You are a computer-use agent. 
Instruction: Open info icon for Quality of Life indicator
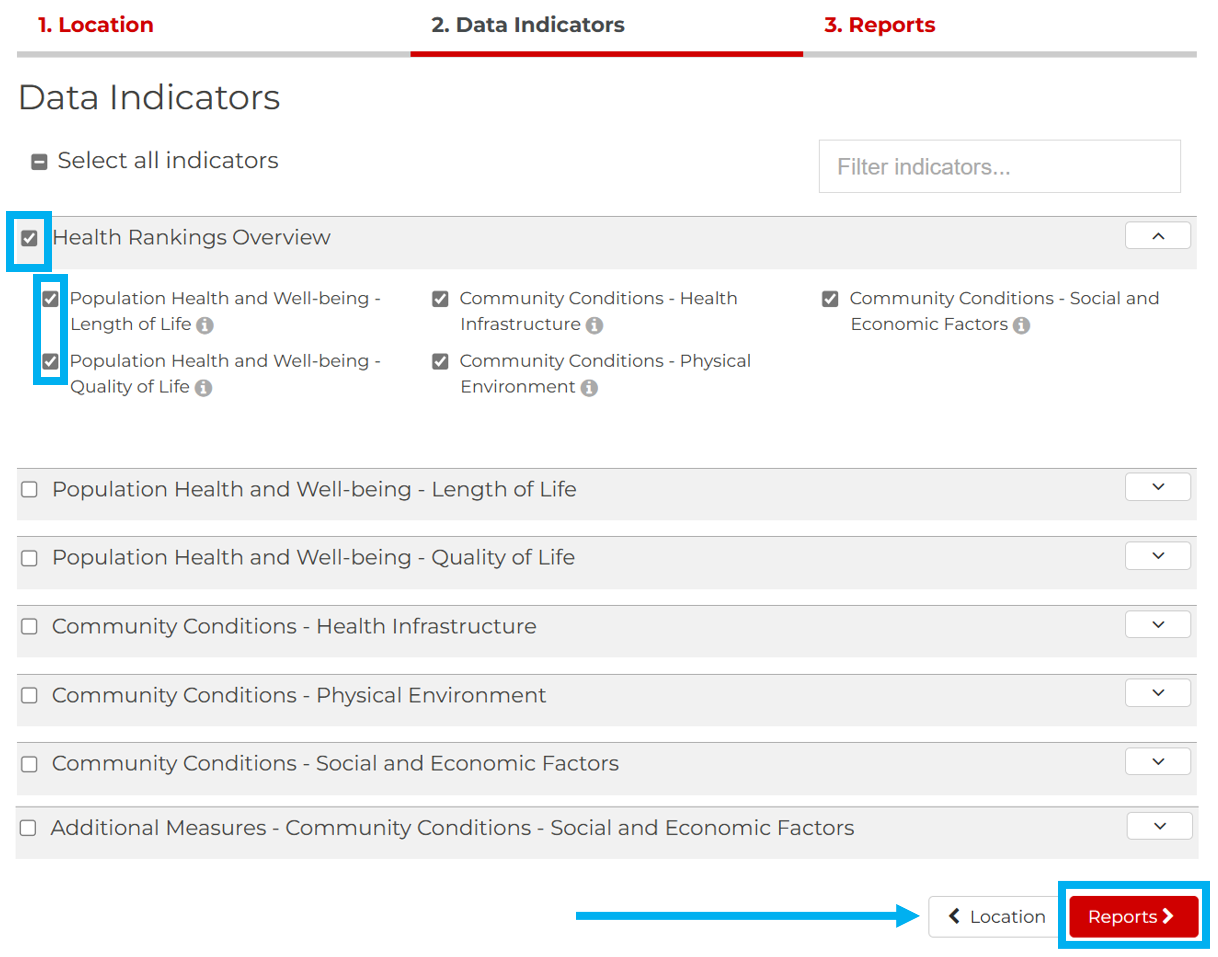203,388
